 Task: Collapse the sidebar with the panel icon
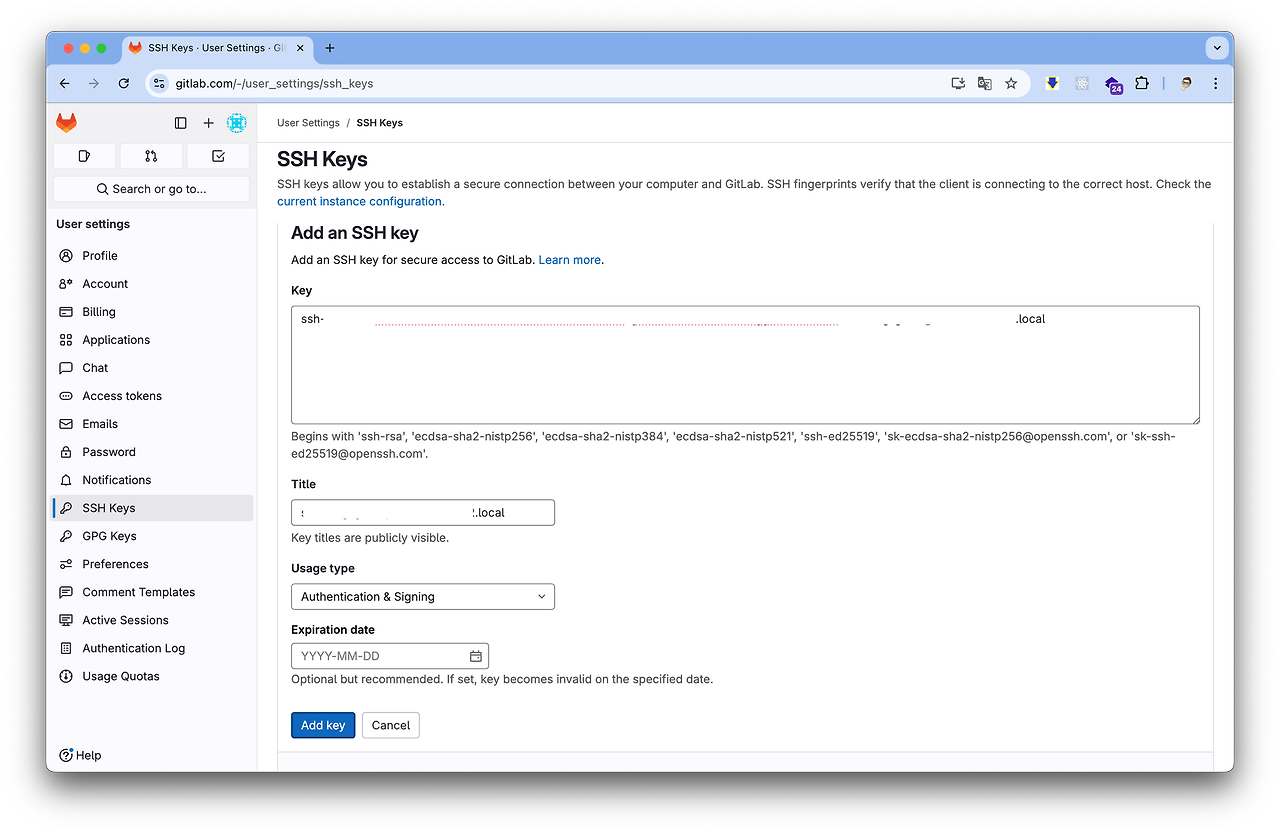180,122
